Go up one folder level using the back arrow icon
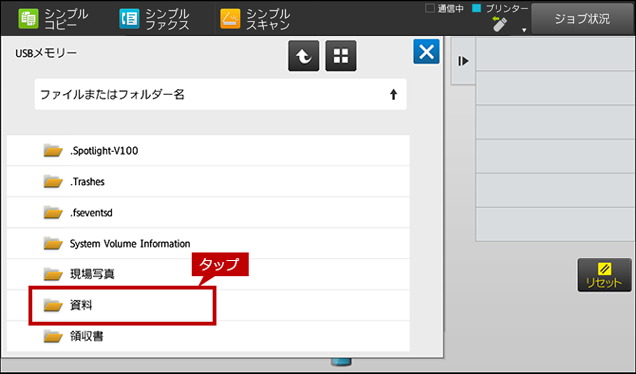The image size is (636, 374). pyautogui.click(x=303, y=56)
